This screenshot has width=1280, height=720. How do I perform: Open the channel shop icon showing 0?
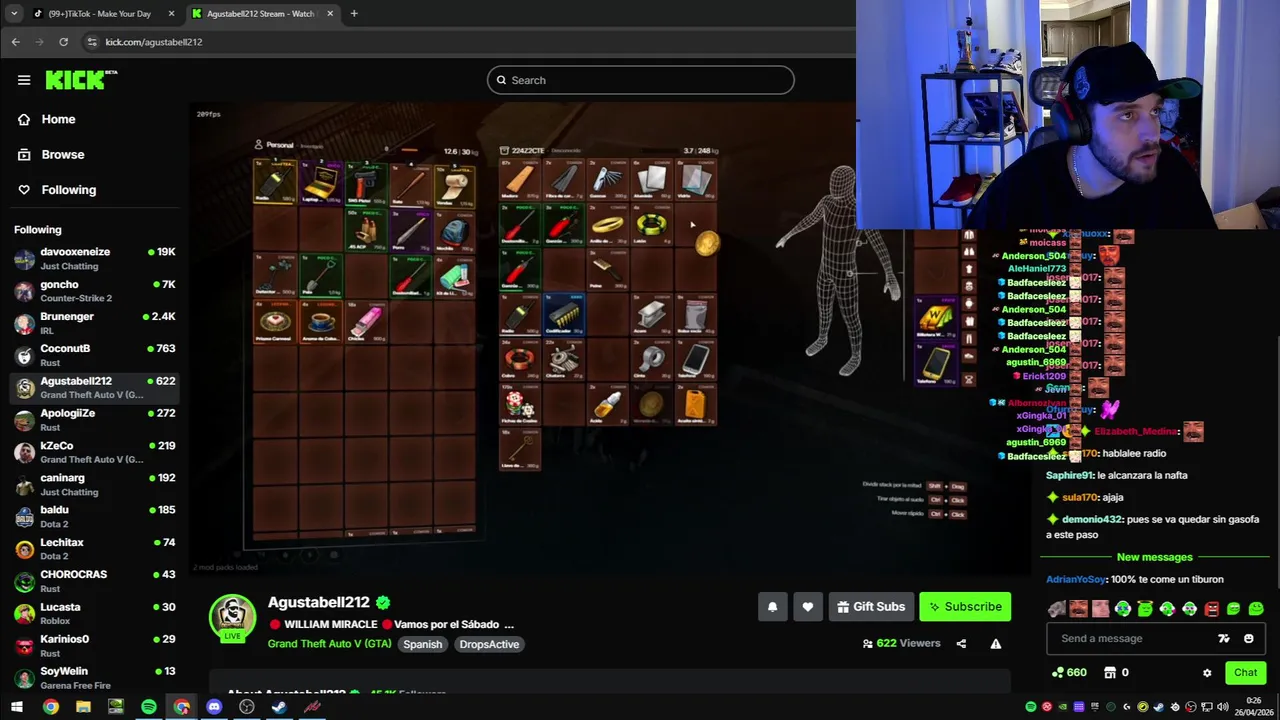click(1116, 673)
